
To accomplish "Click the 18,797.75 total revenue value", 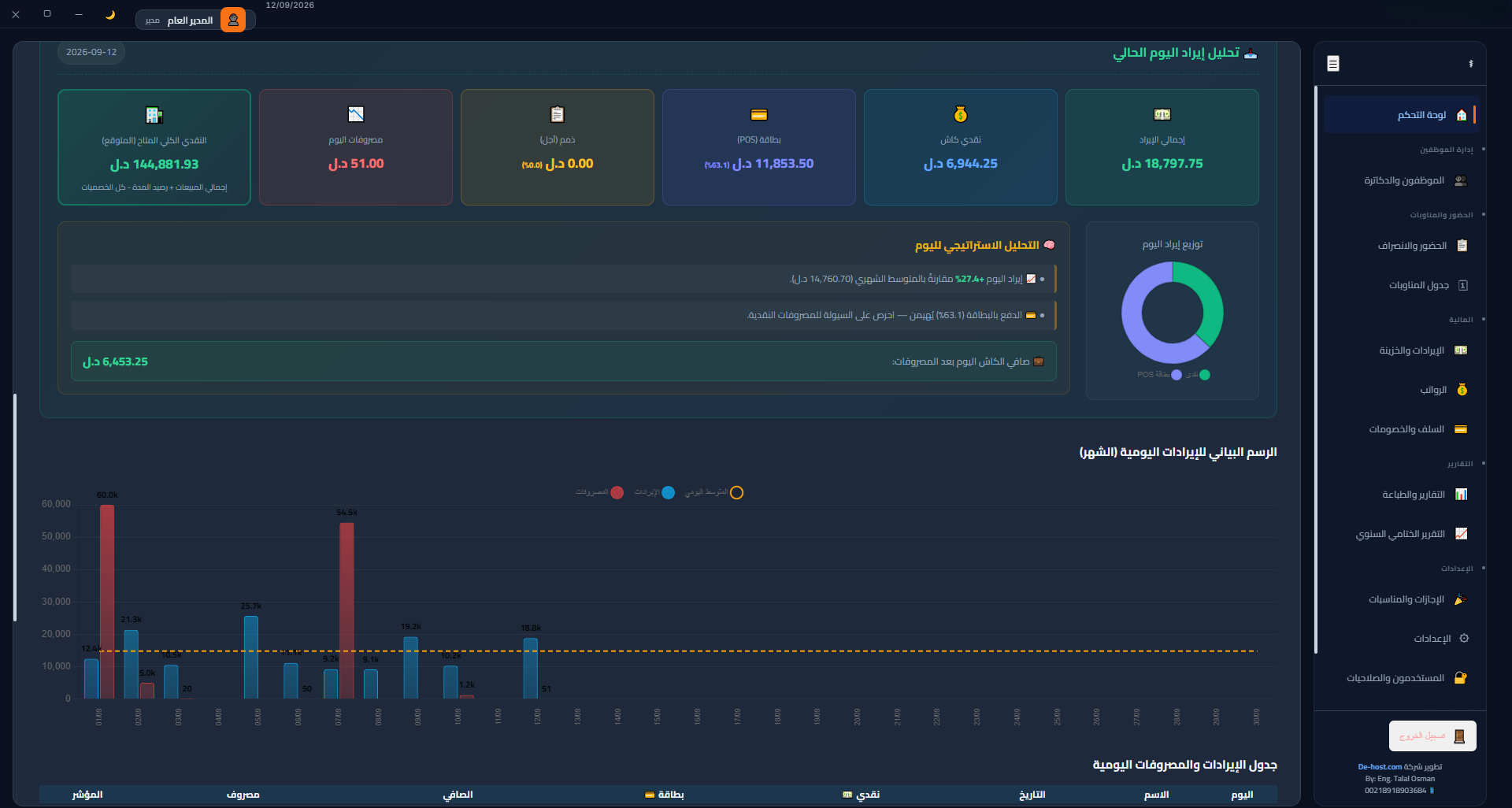I will tap(1162, 164).
